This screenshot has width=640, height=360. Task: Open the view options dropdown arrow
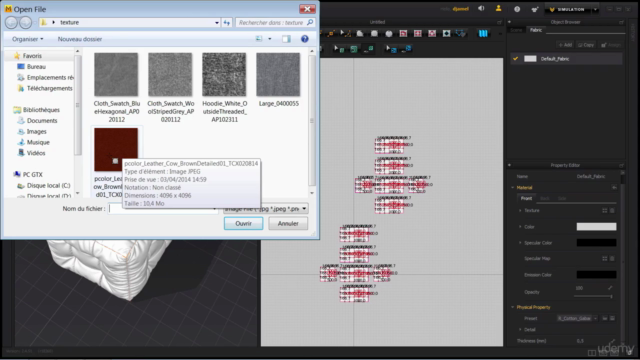[269, 39]
